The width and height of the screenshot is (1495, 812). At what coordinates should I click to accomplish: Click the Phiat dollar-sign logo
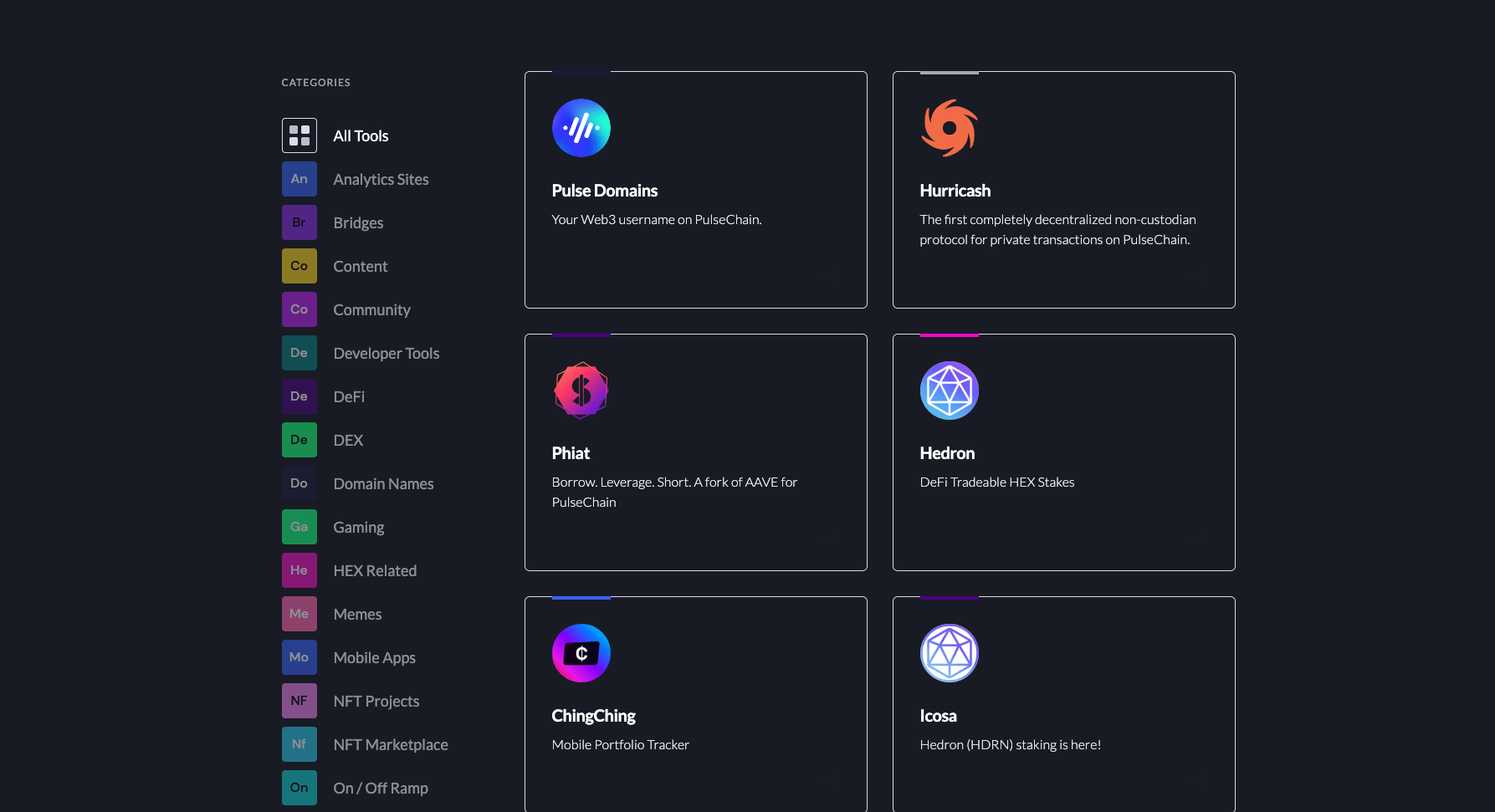click(x=581, y=390)
